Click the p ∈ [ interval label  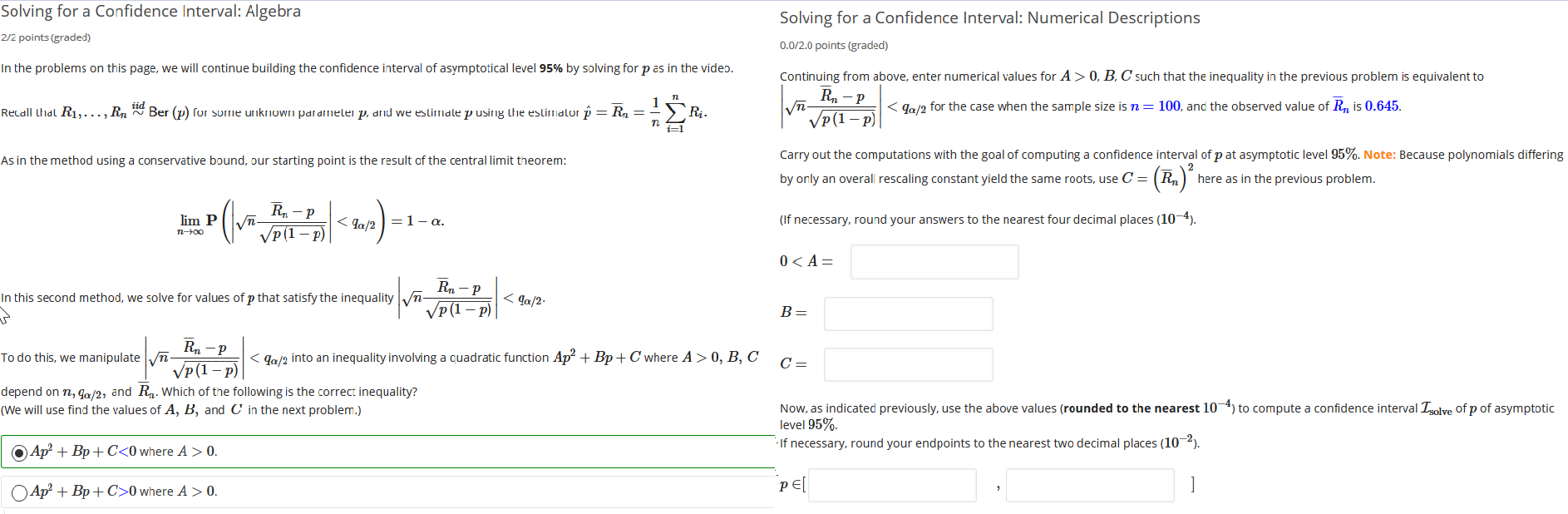pyautogui.click(x=788, y=485)
